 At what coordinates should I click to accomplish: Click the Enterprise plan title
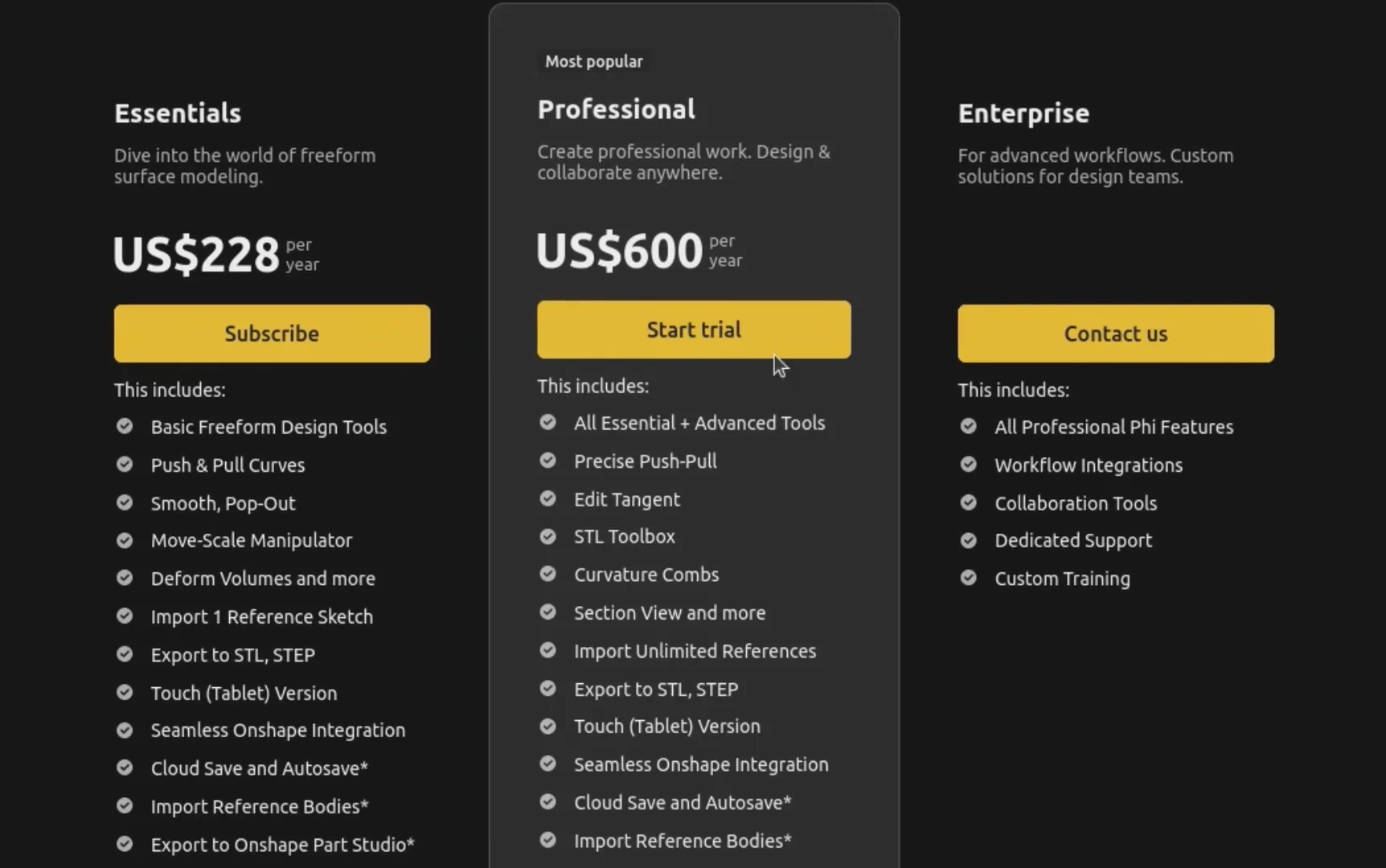[1023, 113]
